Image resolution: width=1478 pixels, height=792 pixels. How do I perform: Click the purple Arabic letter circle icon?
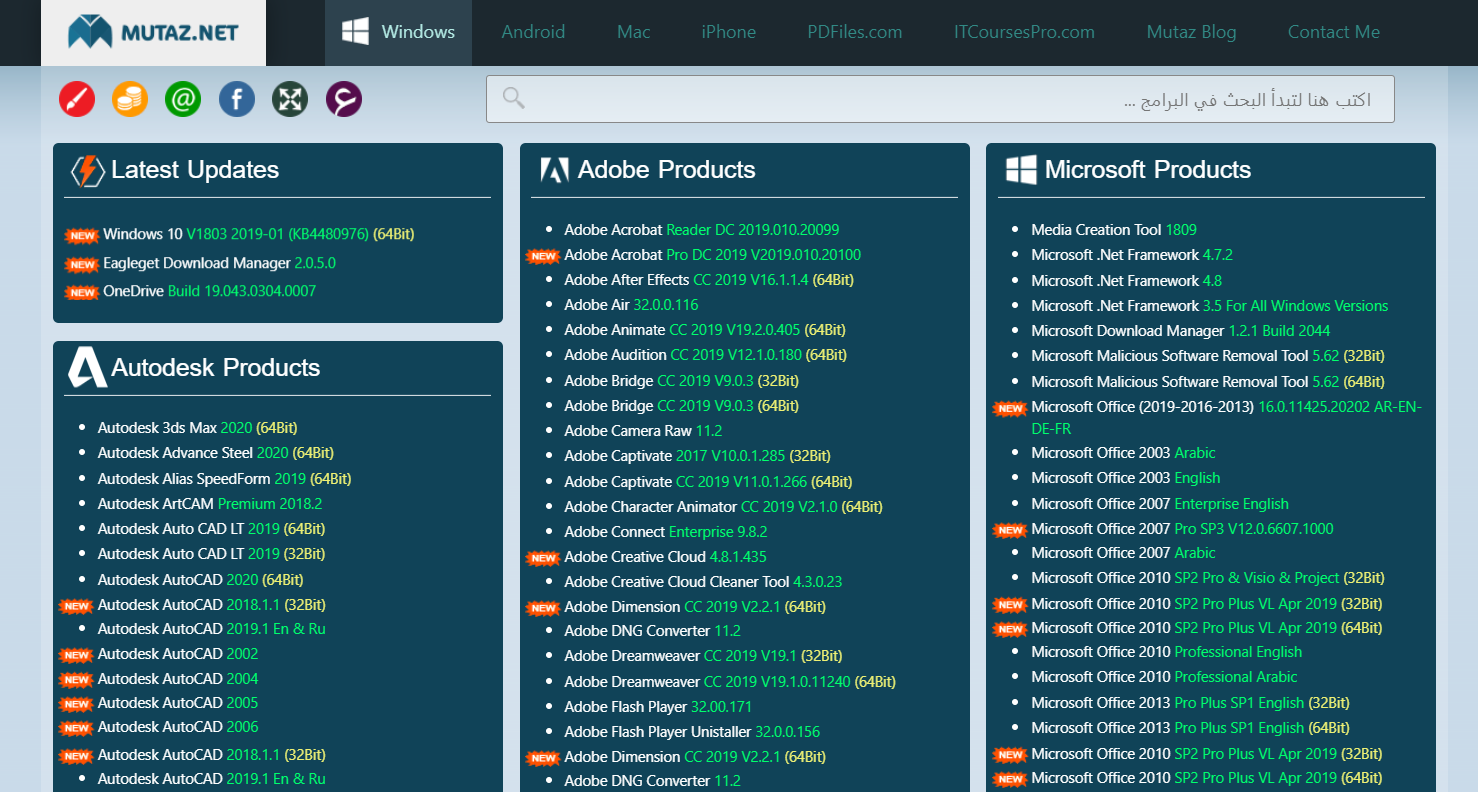(344, 99)
